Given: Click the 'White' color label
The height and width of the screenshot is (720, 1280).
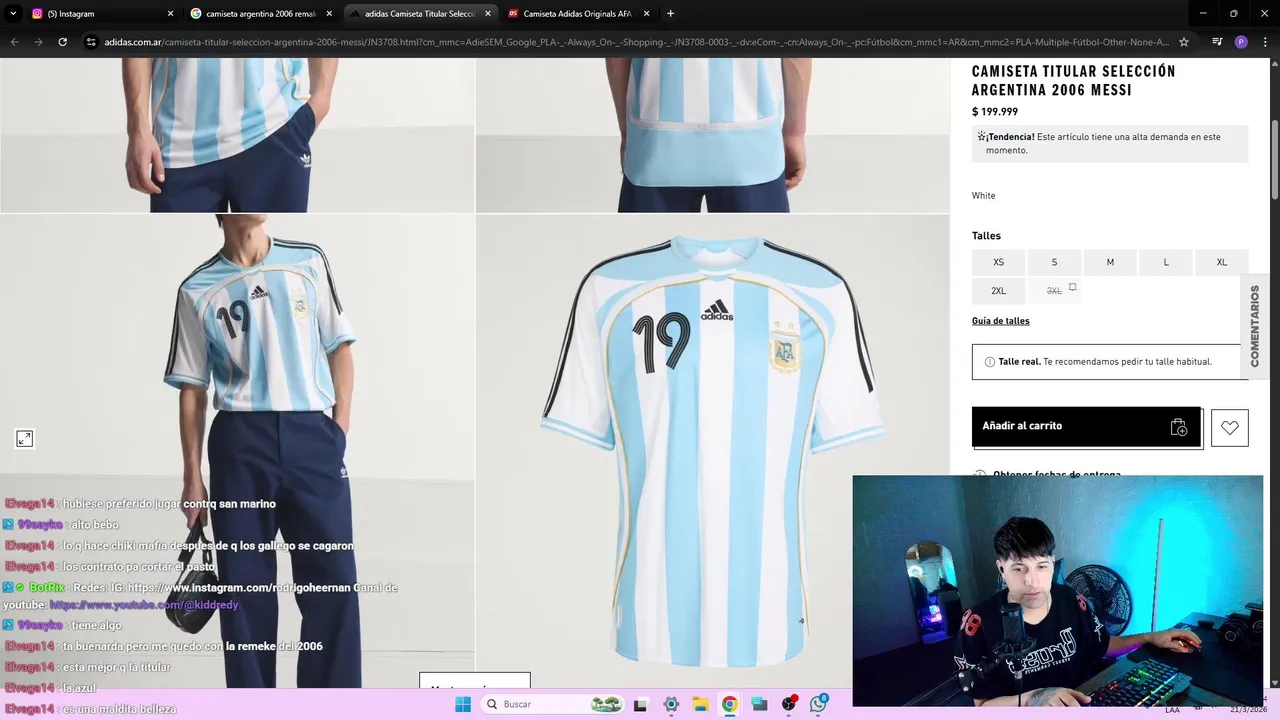Looking at the screenshot, I should 983,196.
